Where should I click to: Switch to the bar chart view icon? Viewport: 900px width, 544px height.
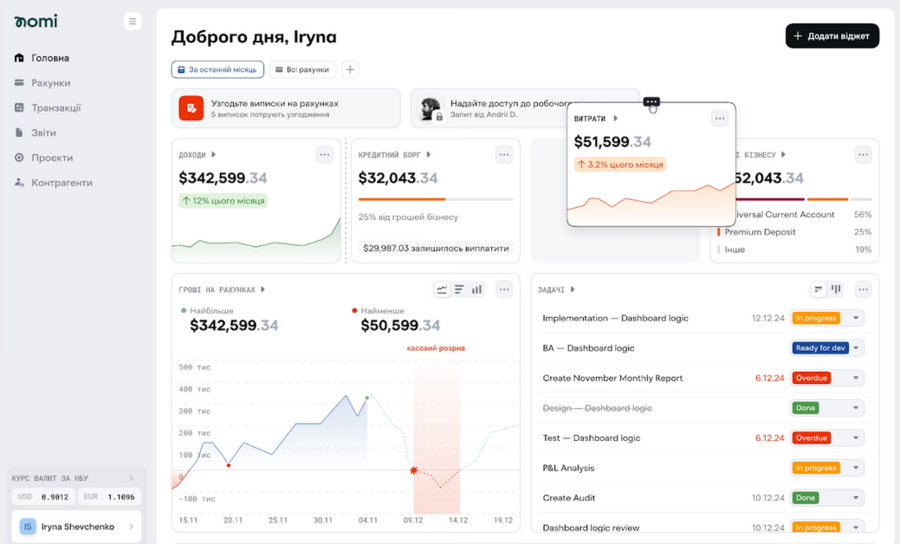click(x=477, y=290)
